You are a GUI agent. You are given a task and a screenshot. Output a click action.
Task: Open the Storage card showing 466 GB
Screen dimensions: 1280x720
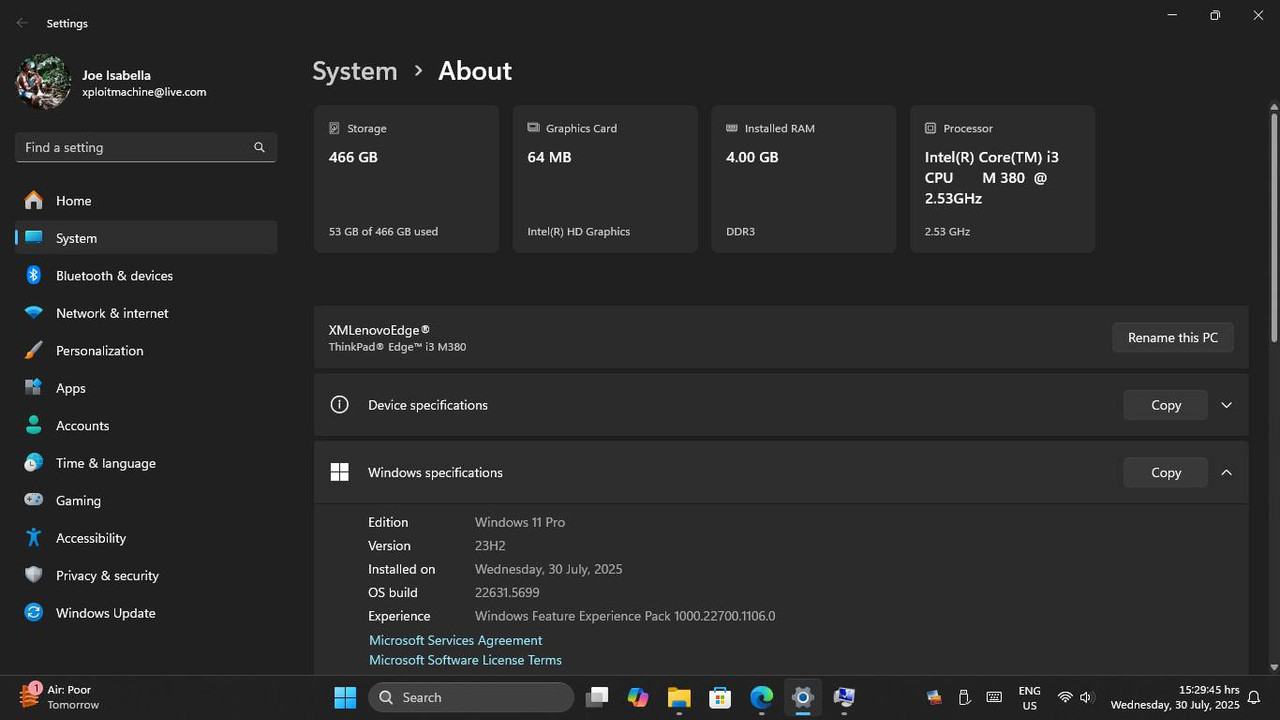tap(406, 179)
